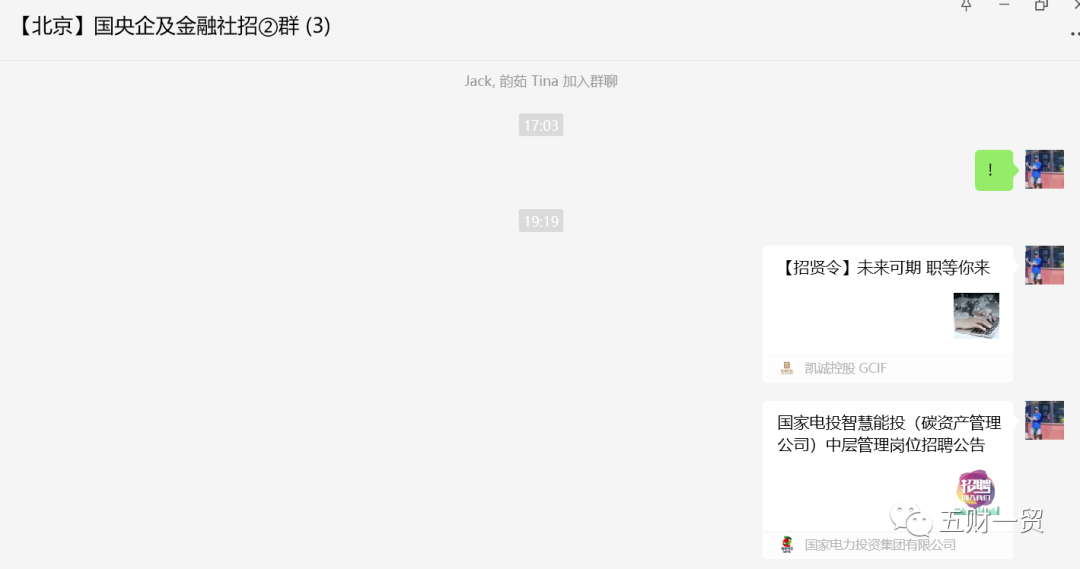1080x569 pixels.
Task: Minimize the chat window
Action: point(1004,5)
